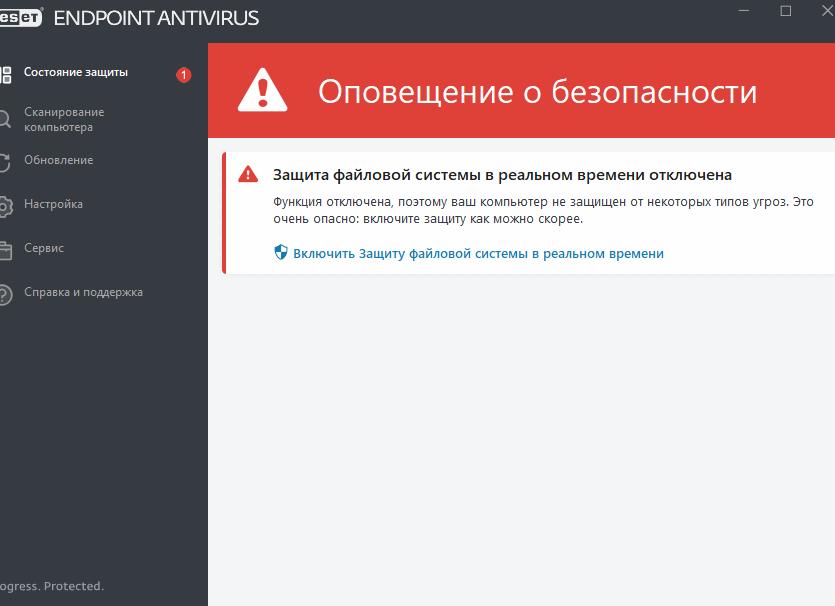
Task: Click the alert title about real-time protection disabled
Action: pyautogui.click(x=502, y=175)
